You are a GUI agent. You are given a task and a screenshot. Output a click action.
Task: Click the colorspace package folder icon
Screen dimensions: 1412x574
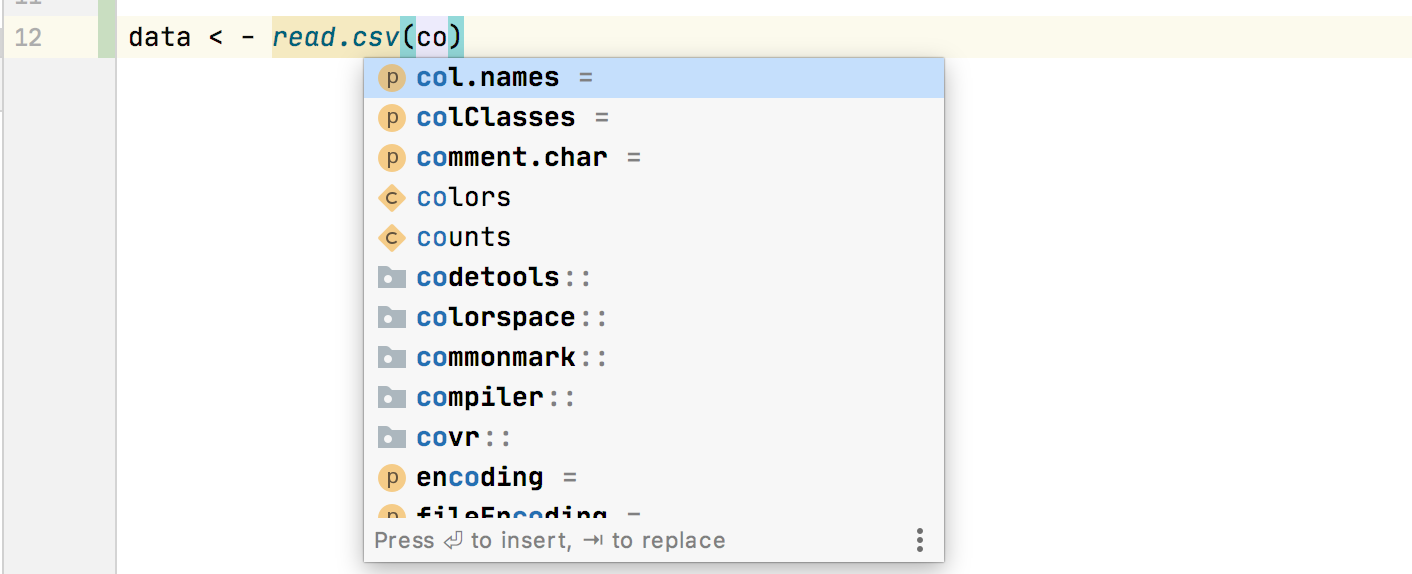pos(391,318)
